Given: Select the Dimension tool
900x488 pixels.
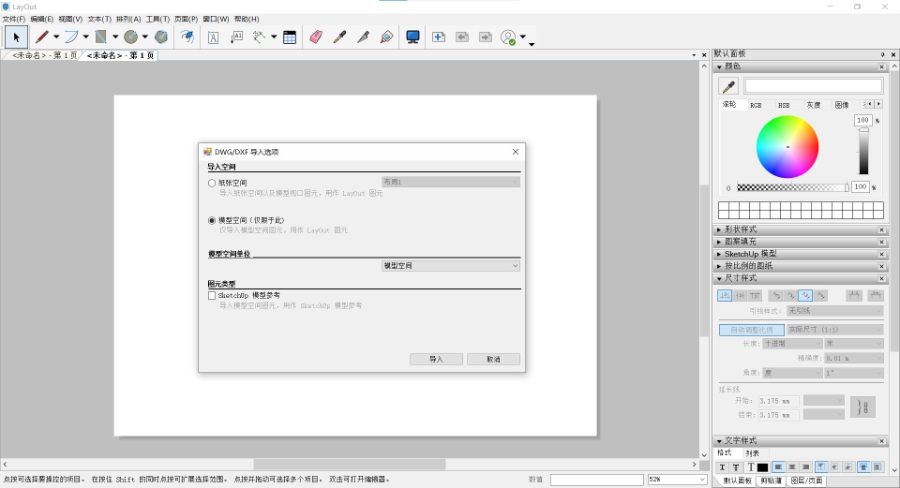Looking at the screenshot, I should pyautogui.click(x=259, y=37).
